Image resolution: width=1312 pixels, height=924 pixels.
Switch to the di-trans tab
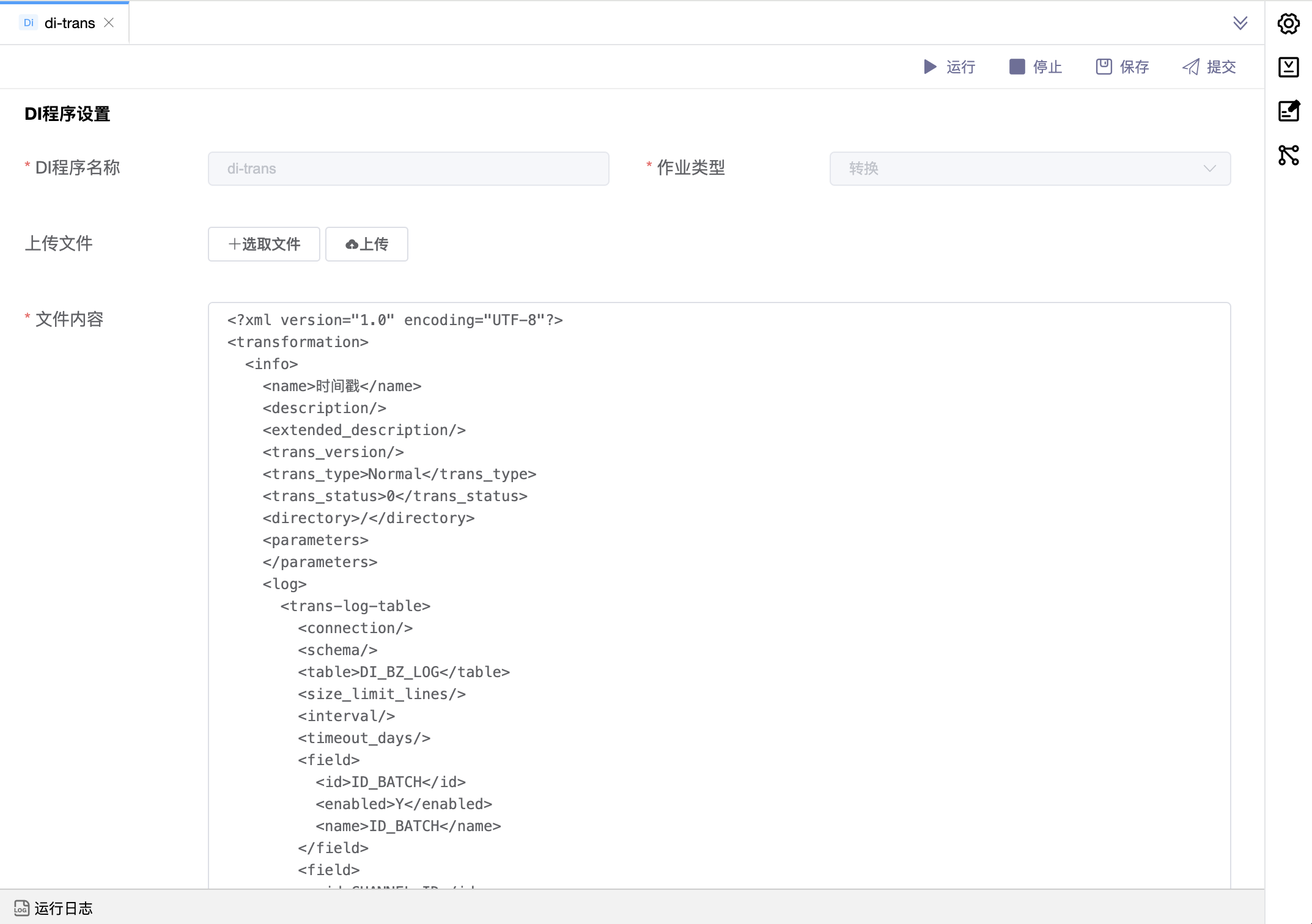click(x=70, y=23)
